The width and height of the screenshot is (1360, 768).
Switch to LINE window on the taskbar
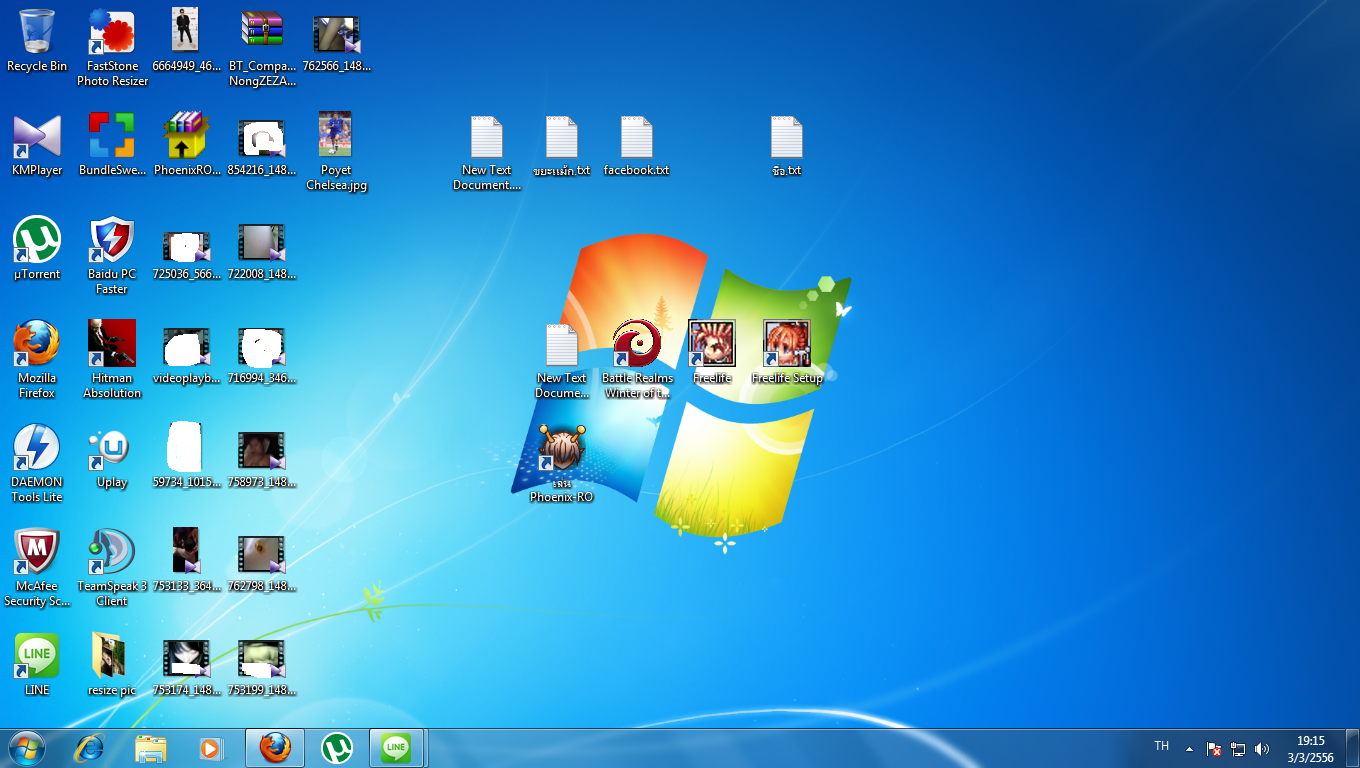coord(397,748)
